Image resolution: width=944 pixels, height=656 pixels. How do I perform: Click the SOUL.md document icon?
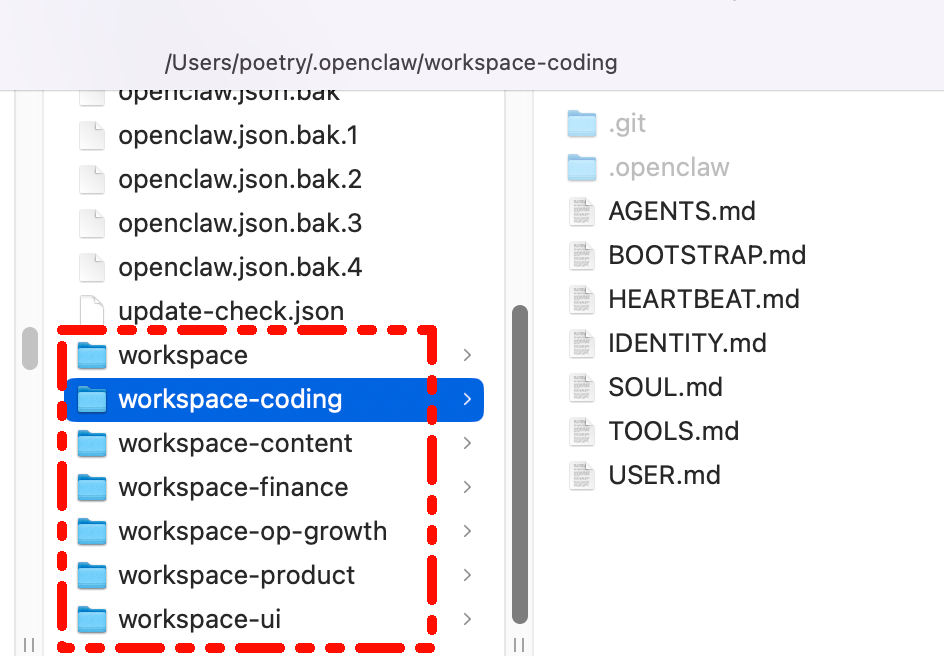[582, 388]
